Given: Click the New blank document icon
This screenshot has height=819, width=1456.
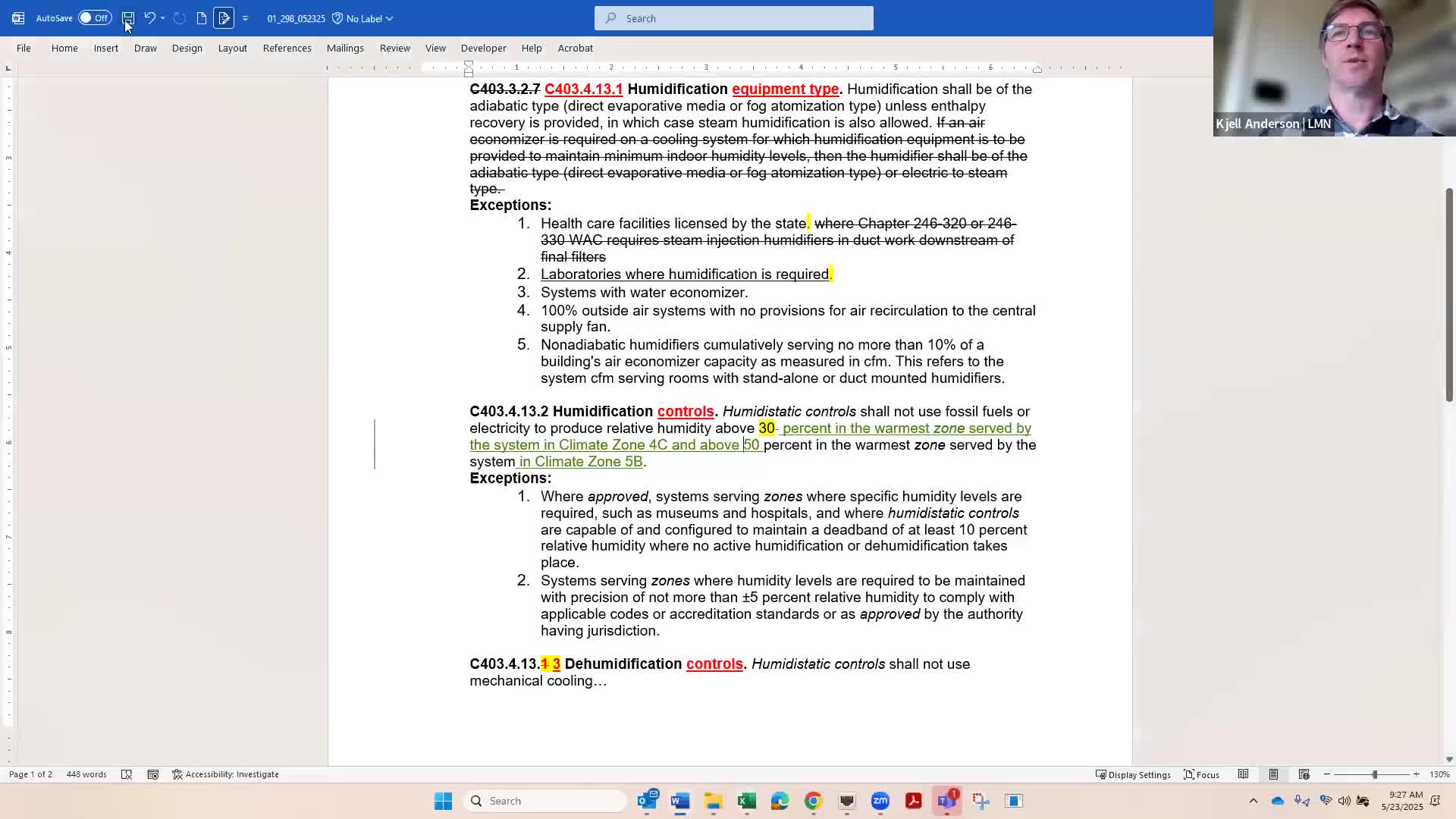Looking at the screenshot, I should coord(202,18).
